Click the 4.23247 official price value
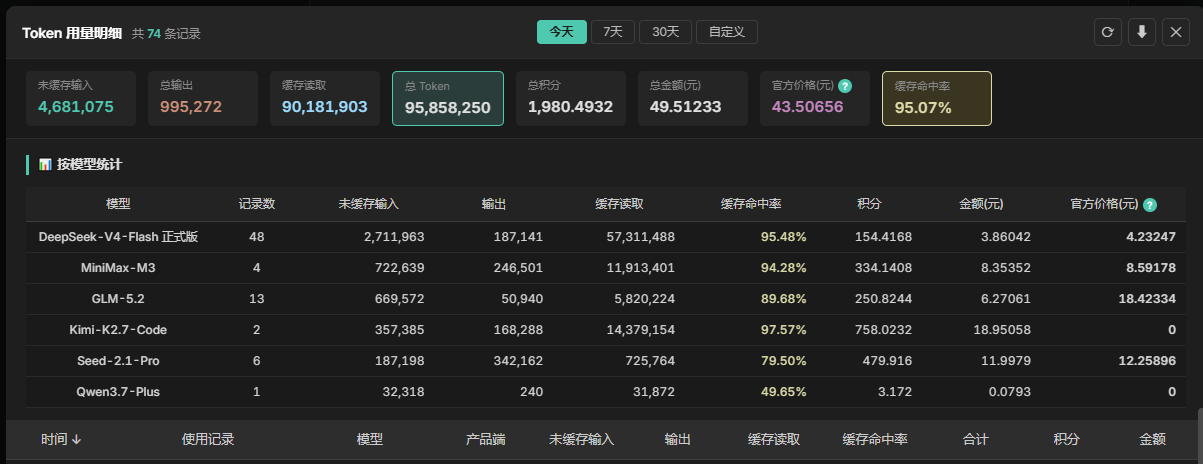 click(1150, 237)
